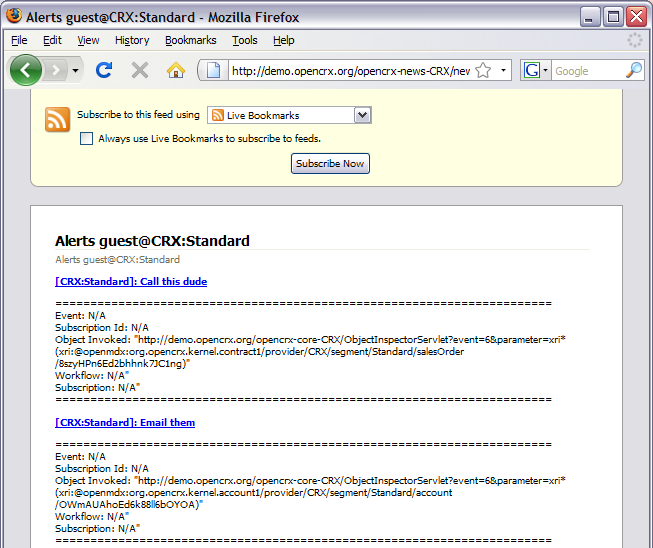This screenshot has height=548, width=653.
Task: Open the 'Call this dude' alert link
Action: click(x=131, y=281)
